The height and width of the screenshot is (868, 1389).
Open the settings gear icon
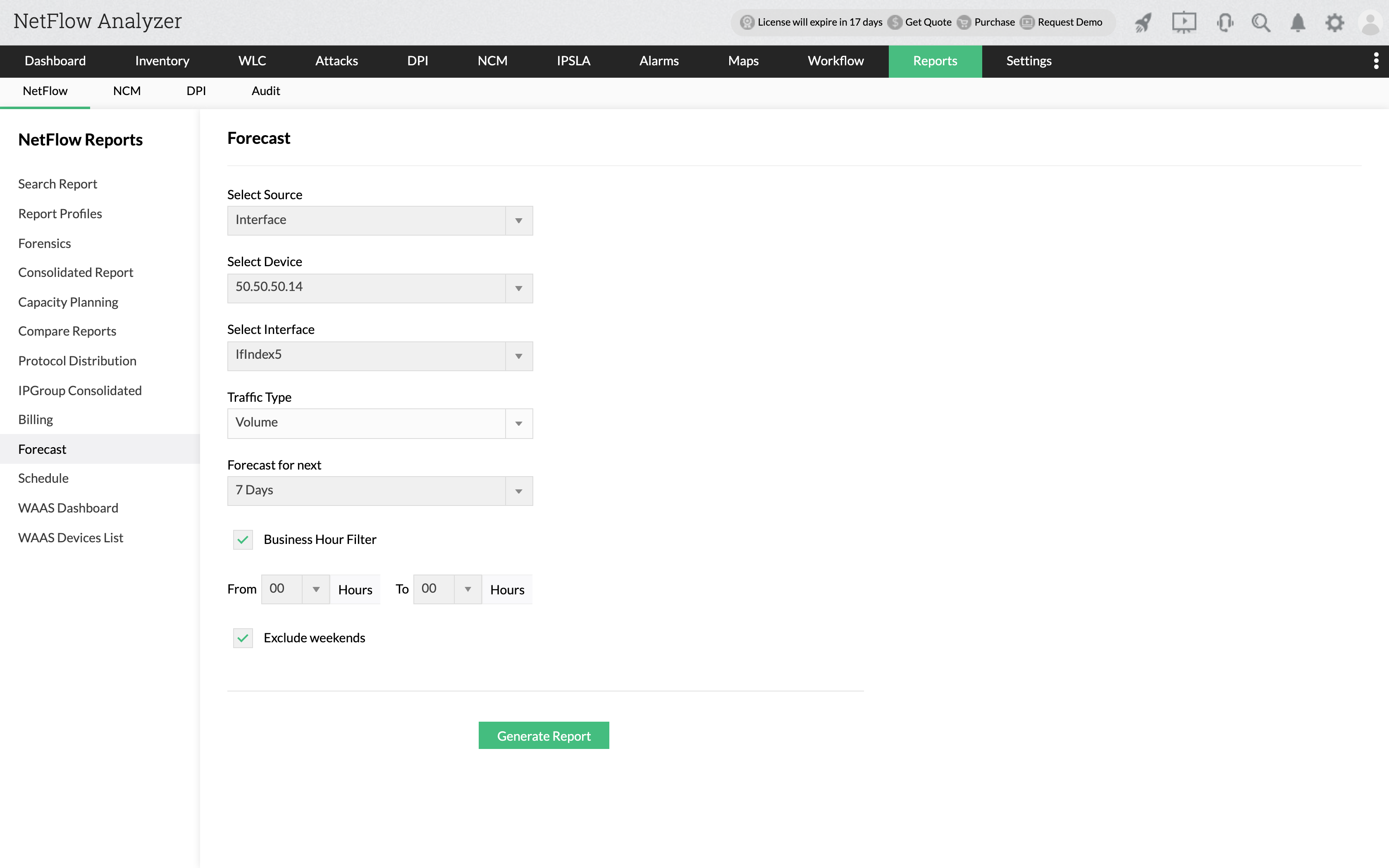coord(1335,22)
